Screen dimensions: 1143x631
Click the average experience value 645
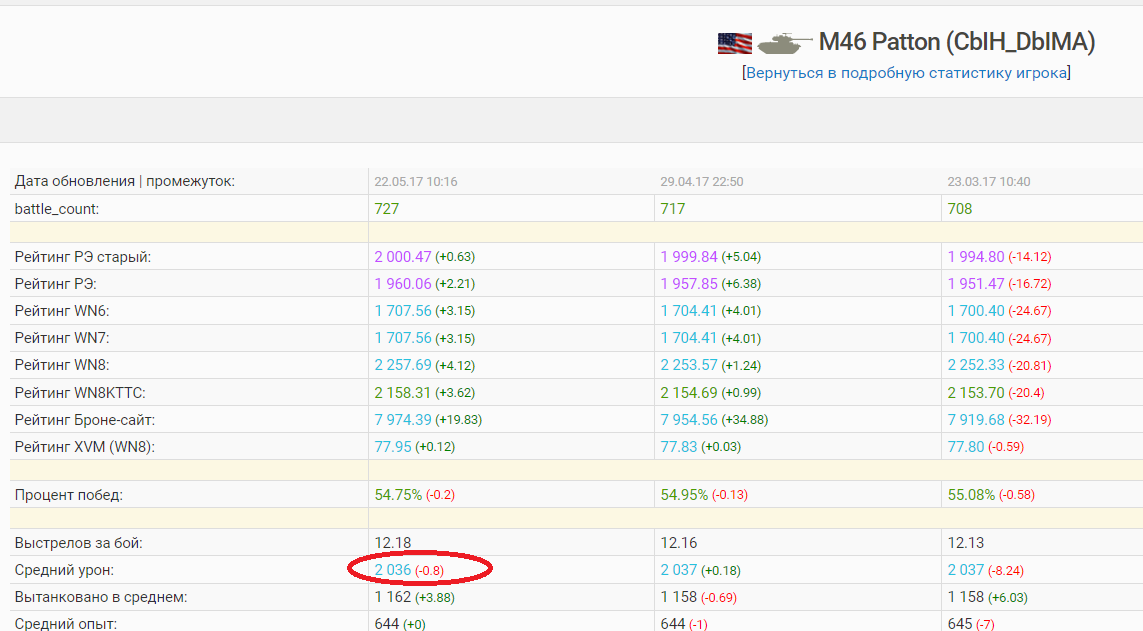pyautogui.click(x=959, y=624)
